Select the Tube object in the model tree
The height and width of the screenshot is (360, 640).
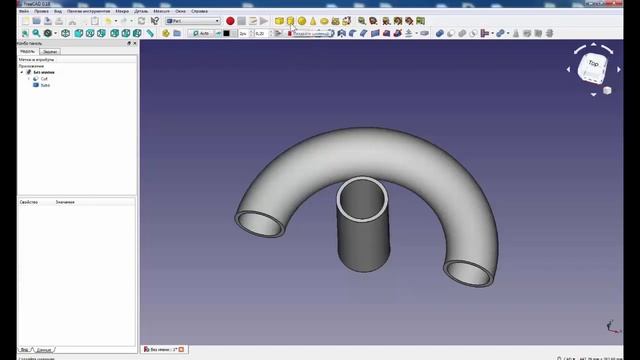(x=45, y=85)
